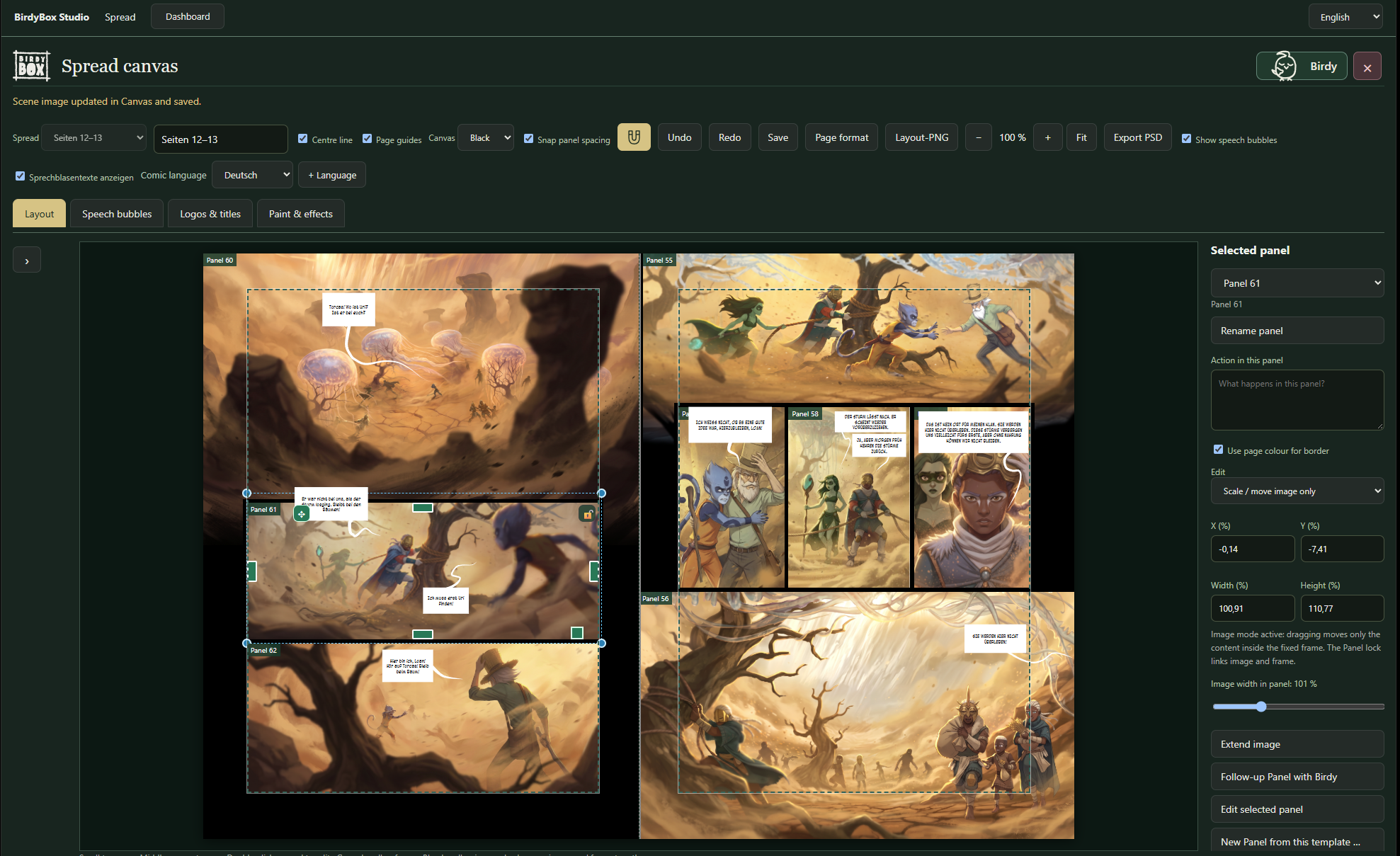1400x856 pixels.
Task: Uncheck Use page colour for border
Action: pyautogui.click(x=1219, y=450)
